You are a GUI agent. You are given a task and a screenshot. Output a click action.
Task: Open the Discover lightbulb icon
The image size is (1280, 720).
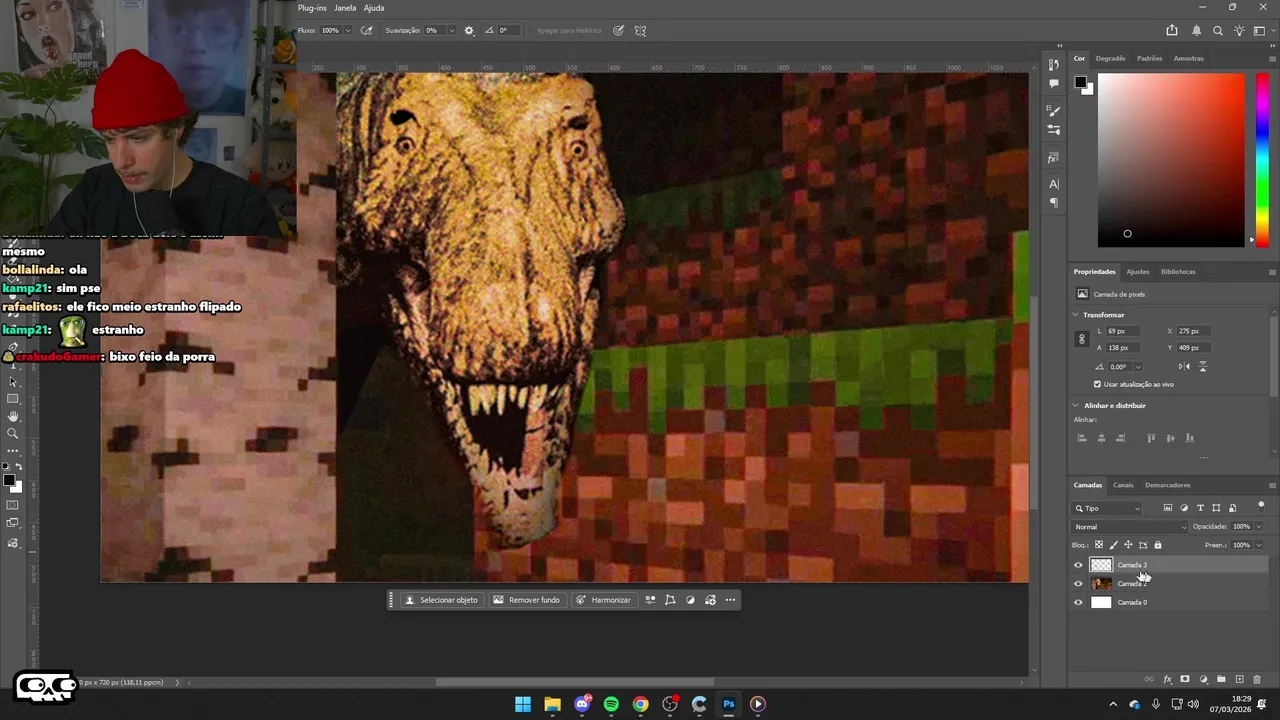[1239, 30]
